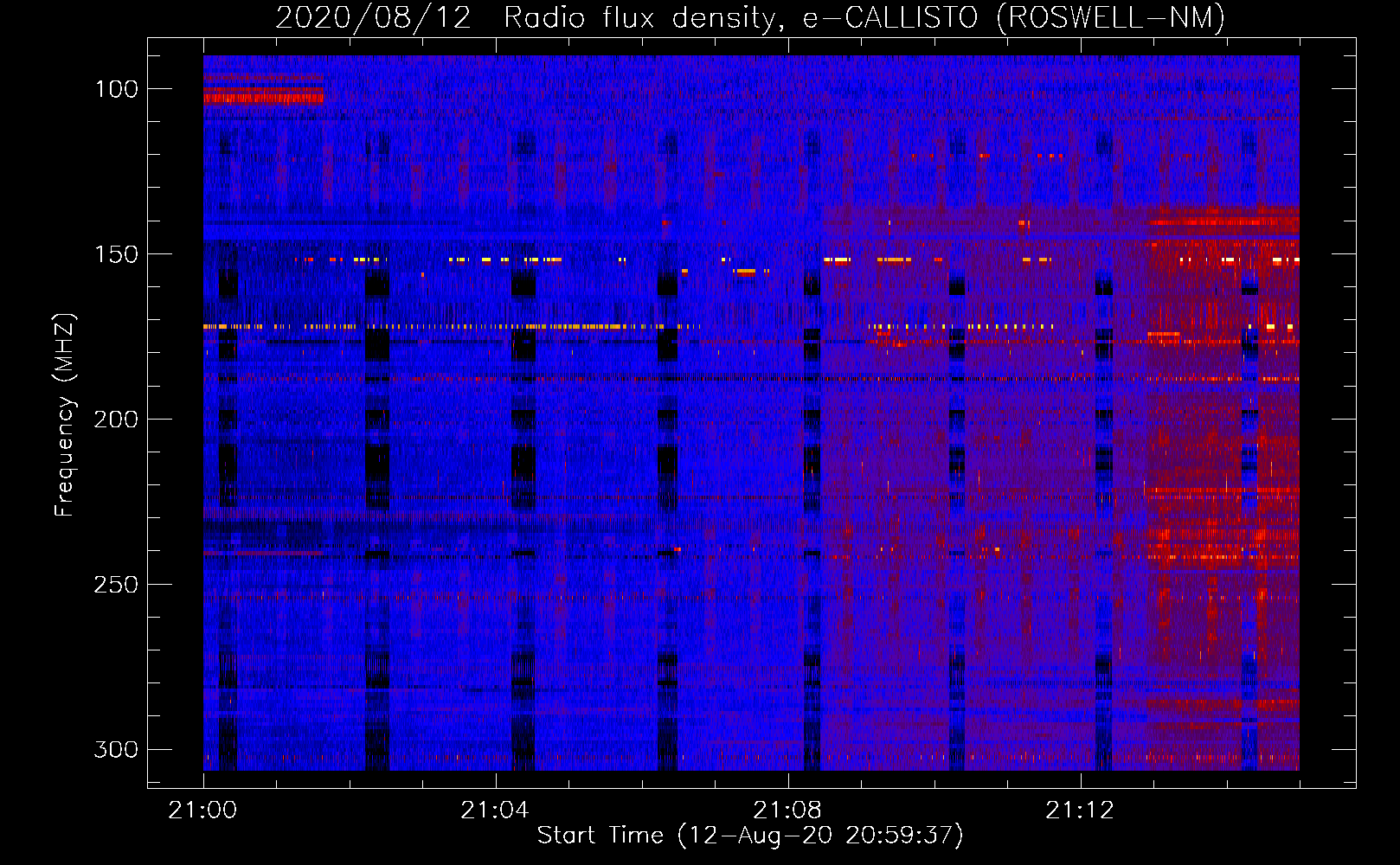Click the "150" frequency tick label
The image size is (1400, 865).
point(116,254)
